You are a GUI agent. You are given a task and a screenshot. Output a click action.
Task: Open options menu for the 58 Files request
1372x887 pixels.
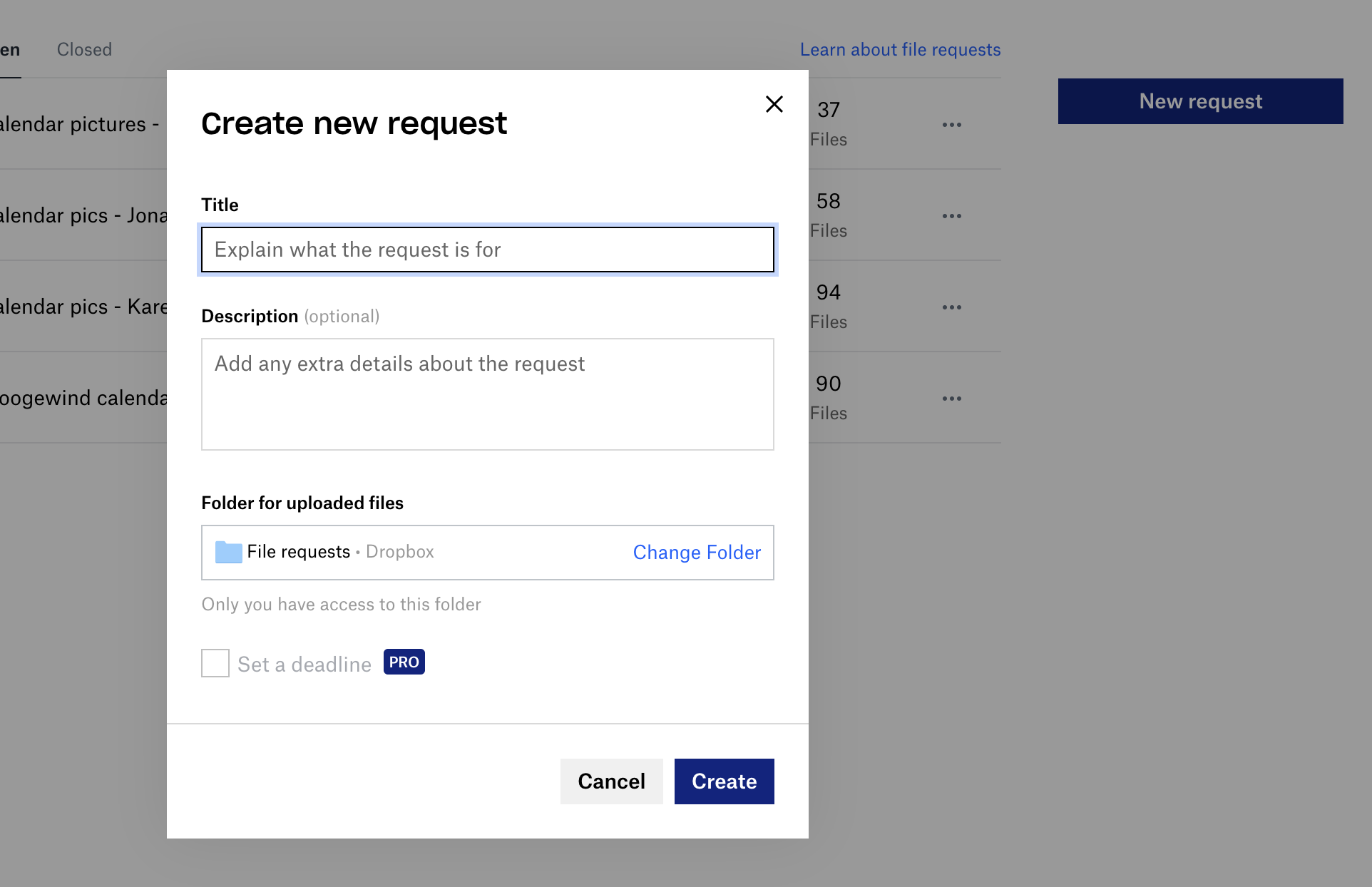pos(953,215)
